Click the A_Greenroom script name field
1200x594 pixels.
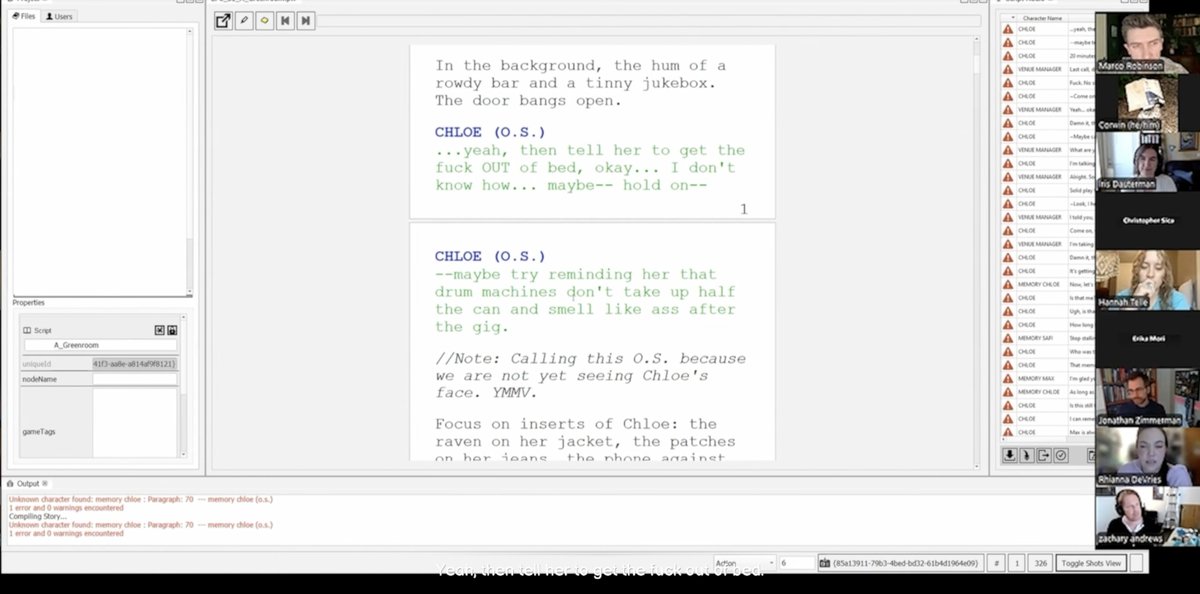point(100,345)
